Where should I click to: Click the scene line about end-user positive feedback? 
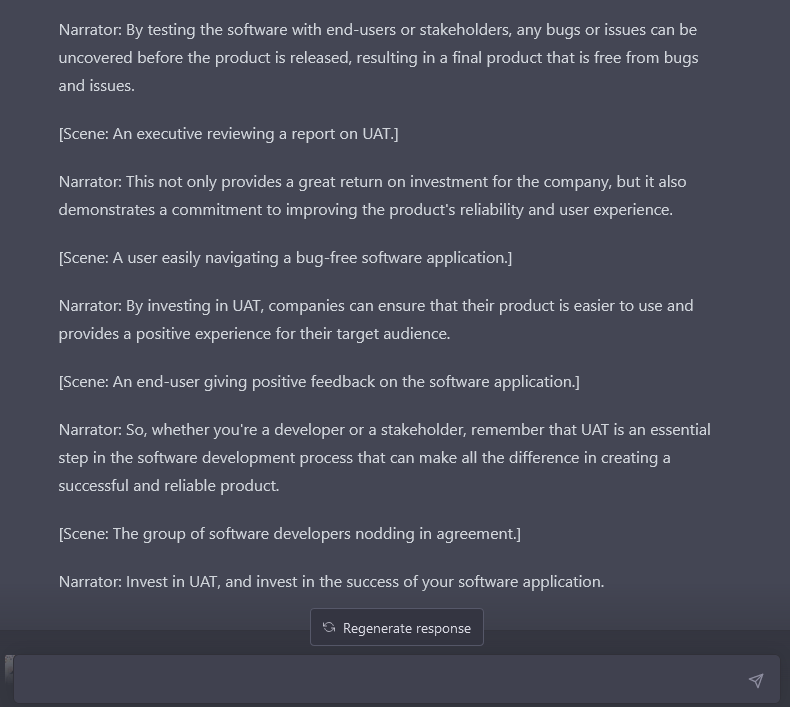point(319,381)
